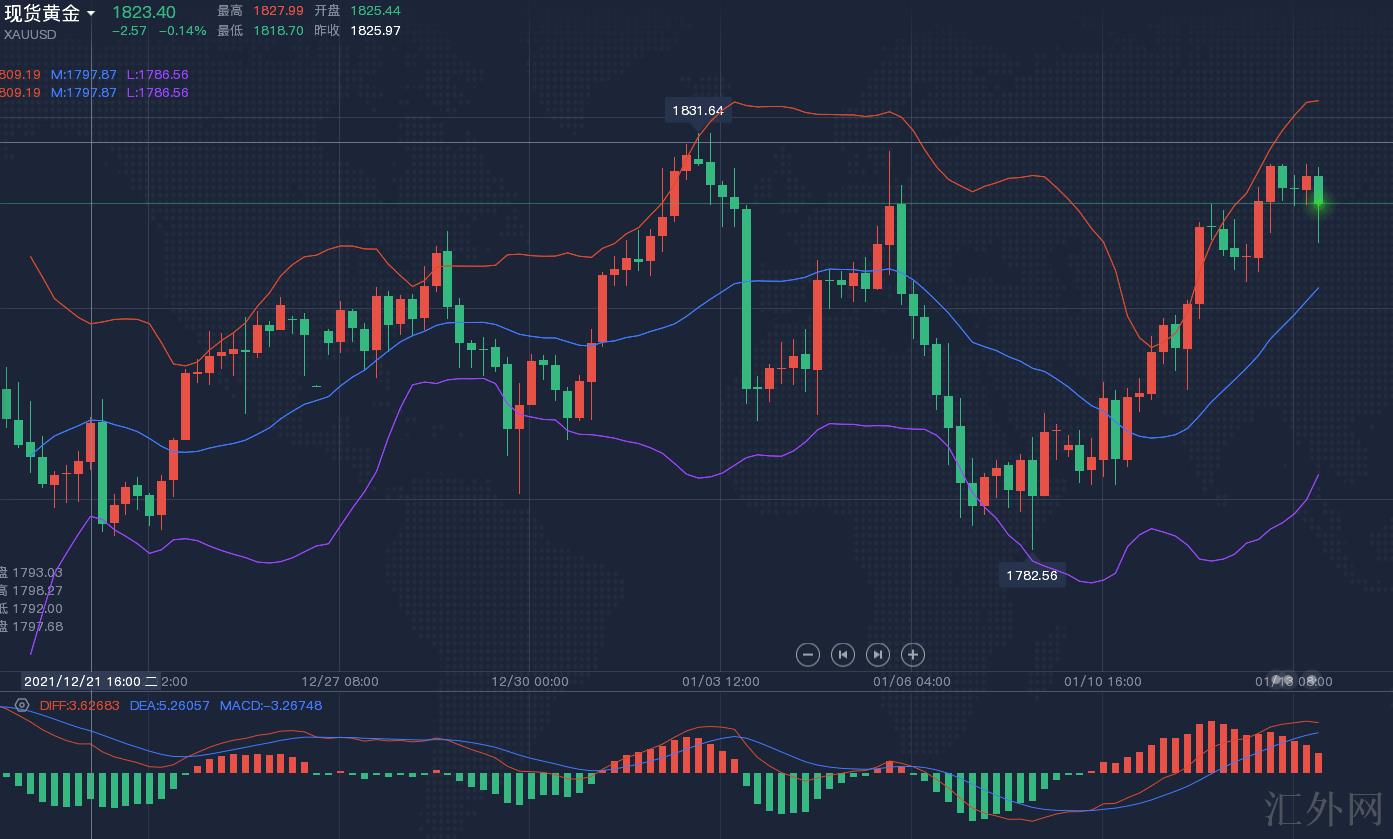Image resolution: width=1393 pixels, height=839 pixels.
Task: Click the zoom out minus button
Action: point(808,654)
